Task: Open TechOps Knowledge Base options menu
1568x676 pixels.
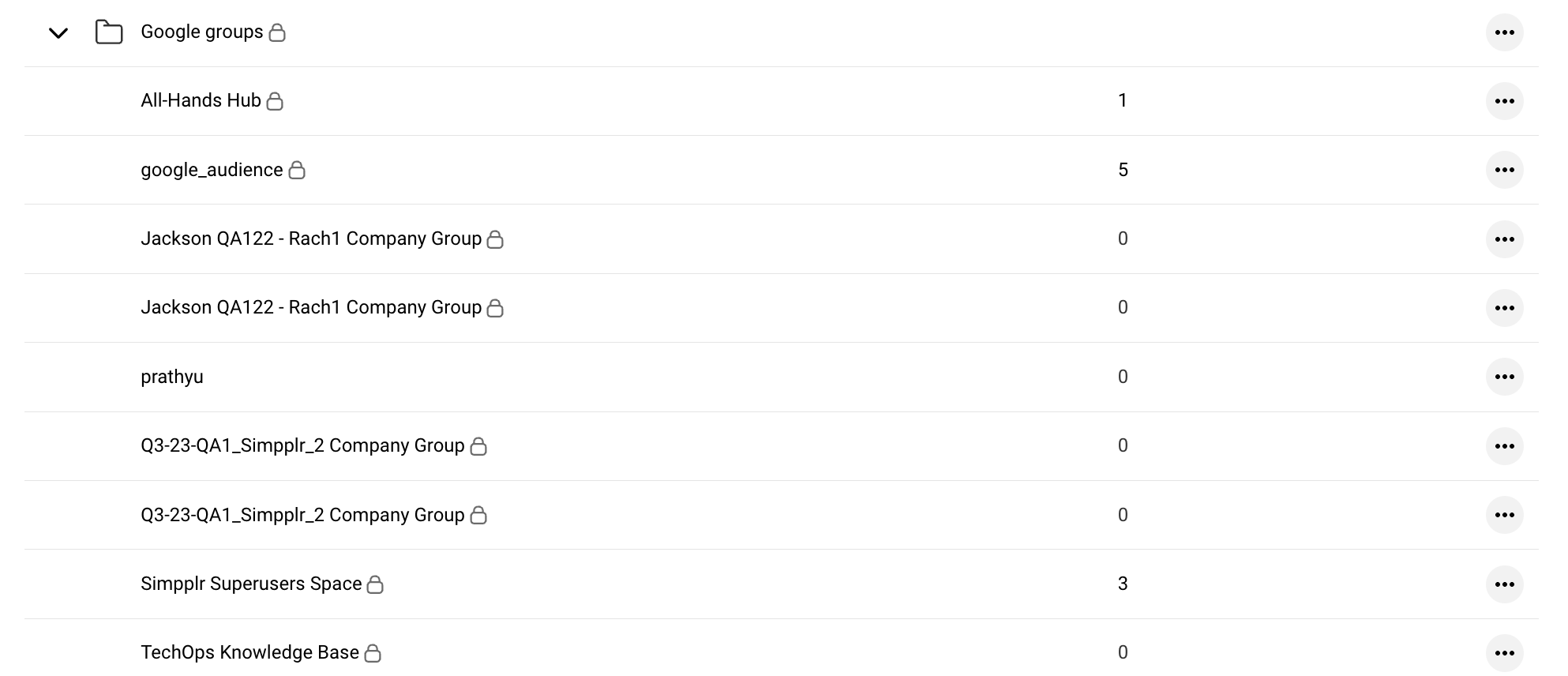Action: (1504, 653)
